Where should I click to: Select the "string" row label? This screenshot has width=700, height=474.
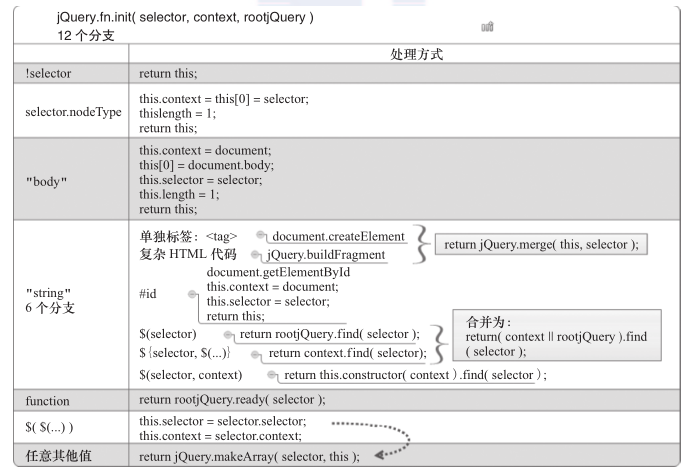48,293
